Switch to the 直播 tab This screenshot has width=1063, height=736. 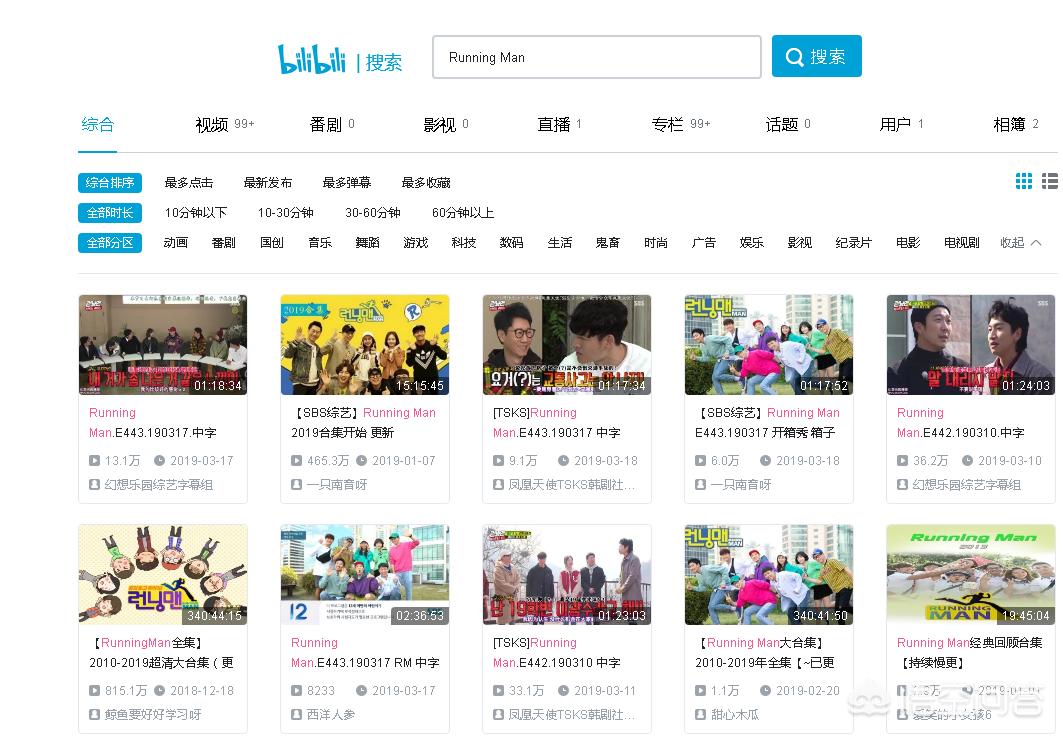pos(559,125)
